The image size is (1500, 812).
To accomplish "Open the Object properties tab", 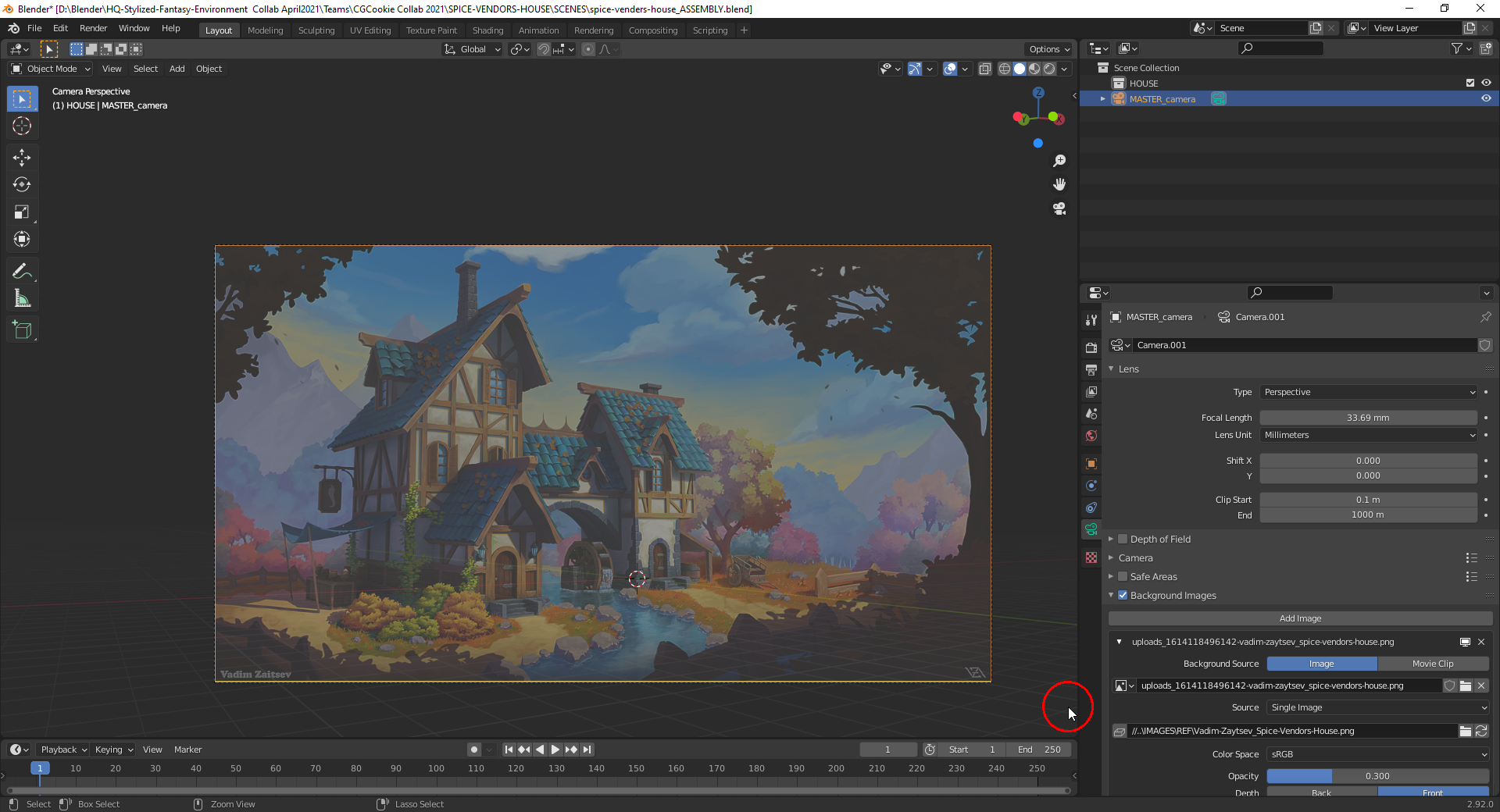I will 1091,464.
